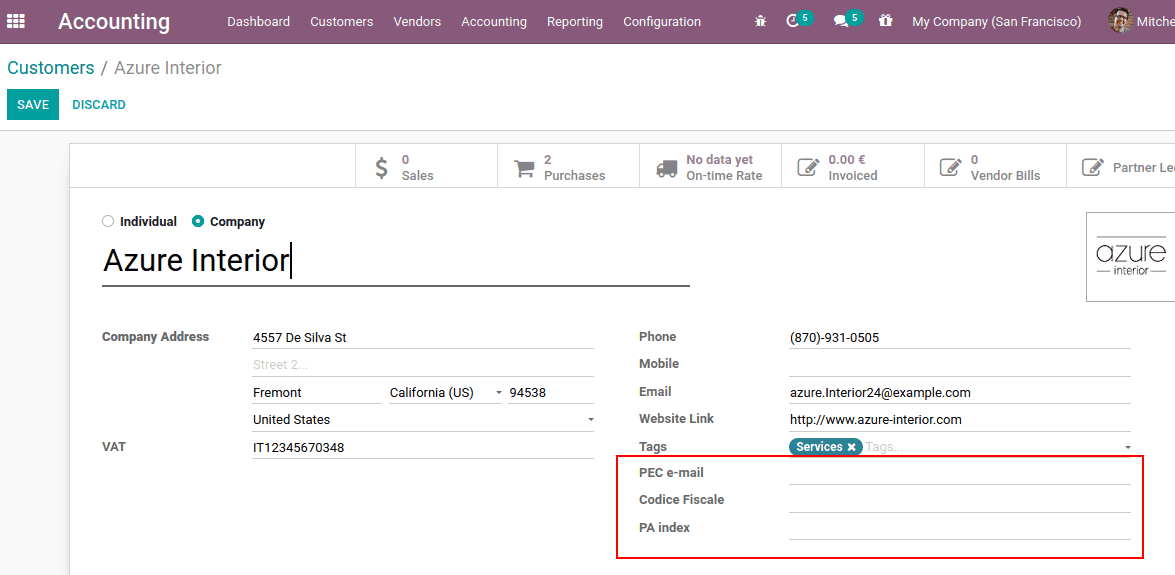Screen dimensions: 1175x575
Task: Click the Phone field (870)-931-0505
Action: 959,338
